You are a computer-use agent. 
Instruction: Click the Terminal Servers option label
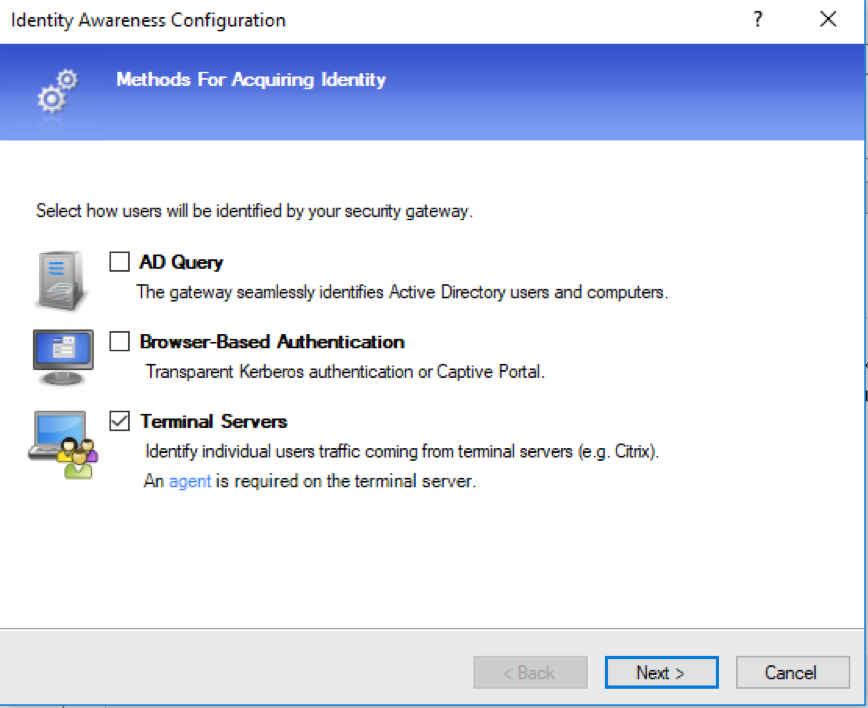point(214,422)
